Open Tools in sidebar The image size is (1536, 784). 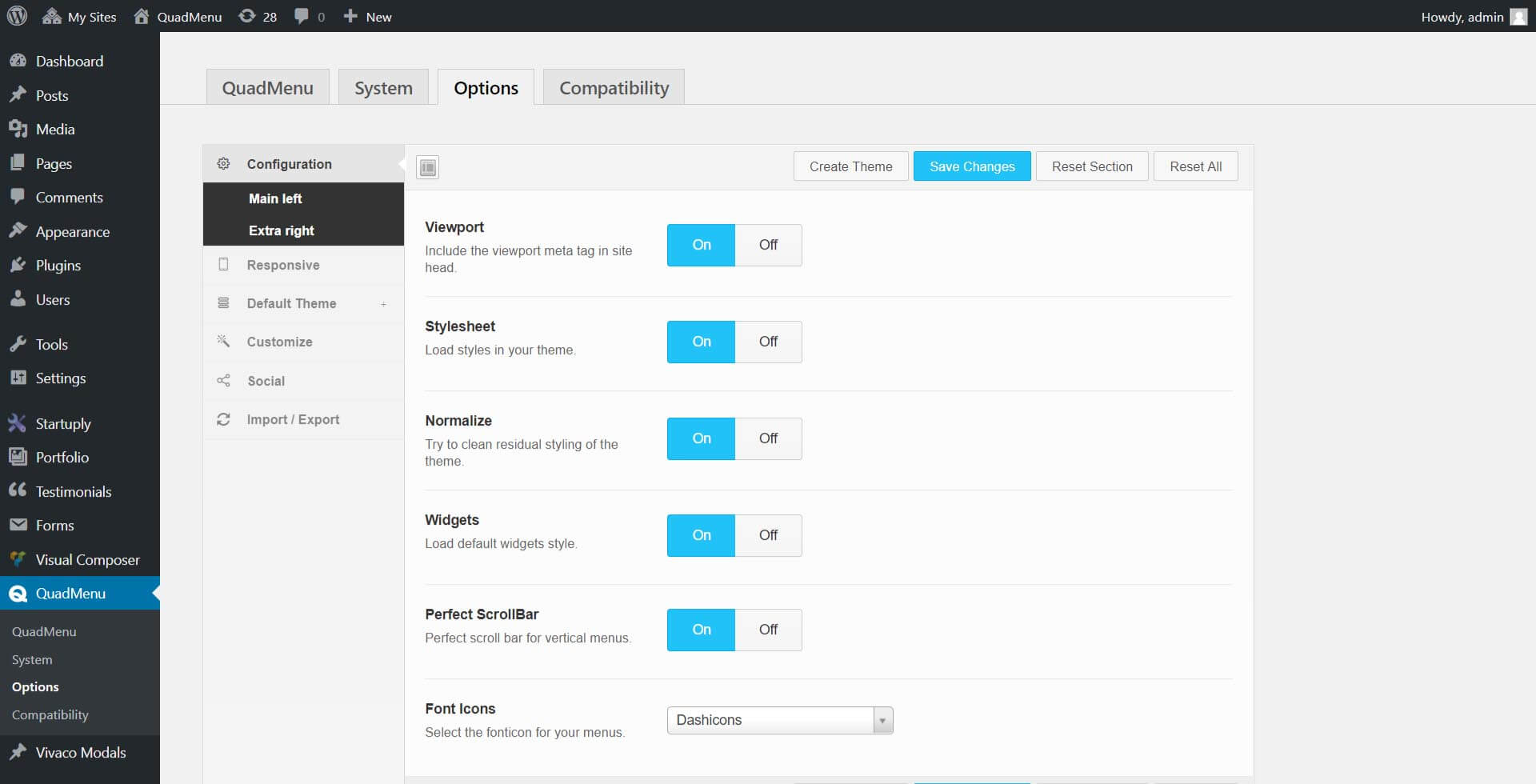click(x=80, y=344)
